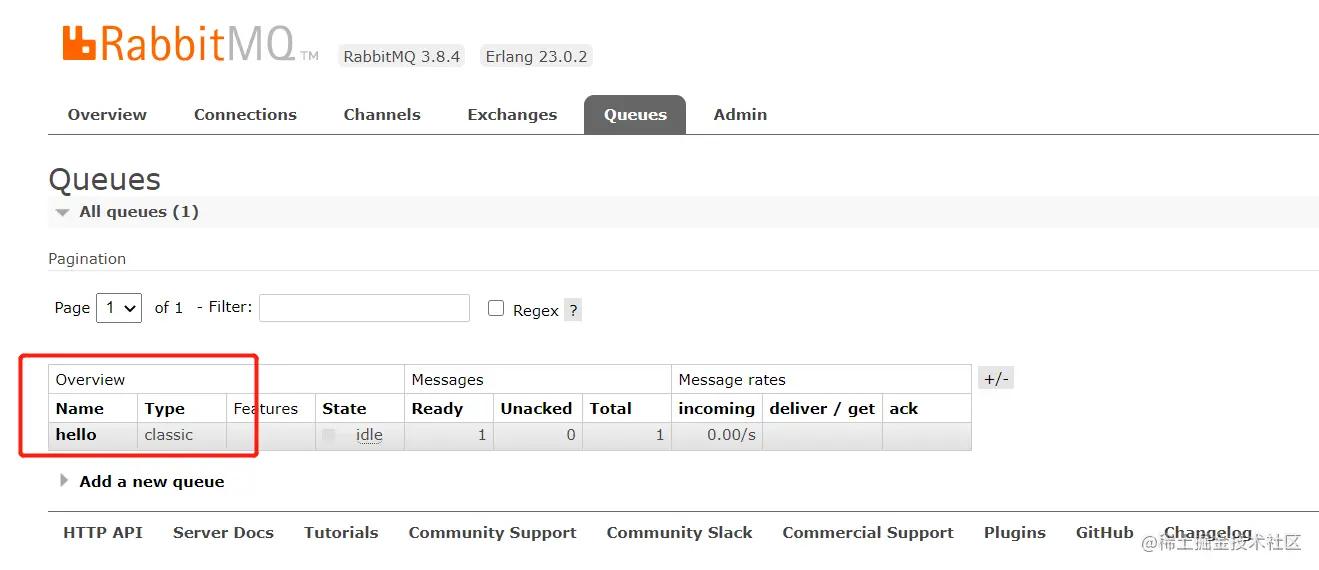1319x570 pixels.
Task: Open the Overview tab
Action: pos(107,114)
